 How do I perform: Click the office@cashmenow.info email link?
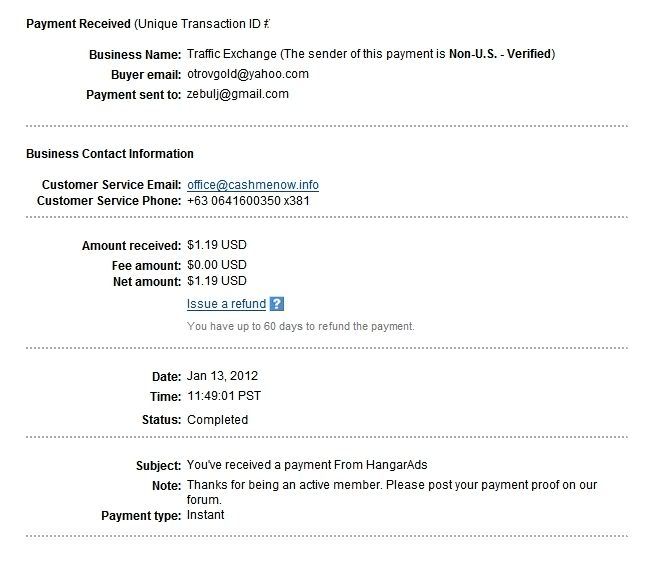253,185
